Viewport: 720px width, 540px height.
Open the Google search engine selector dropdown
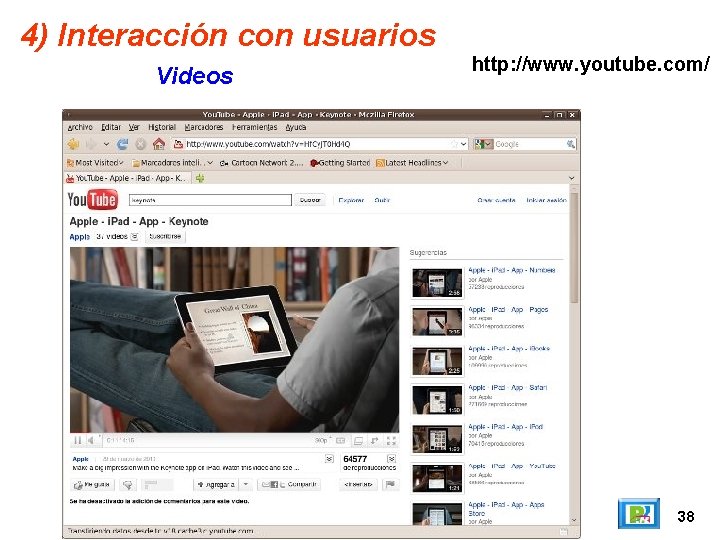click(483, 144)
